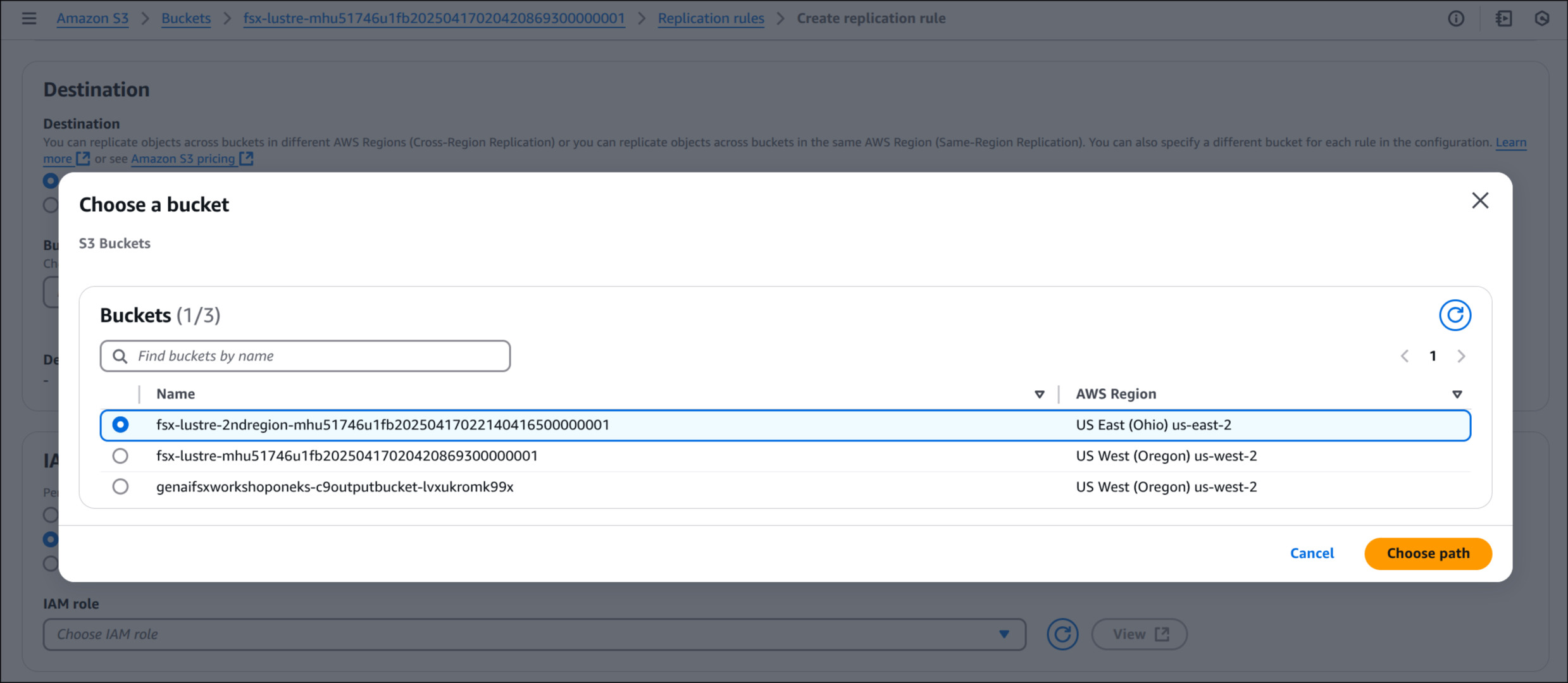Sort buckets by Name column arrow

[x=1039, y=395]
